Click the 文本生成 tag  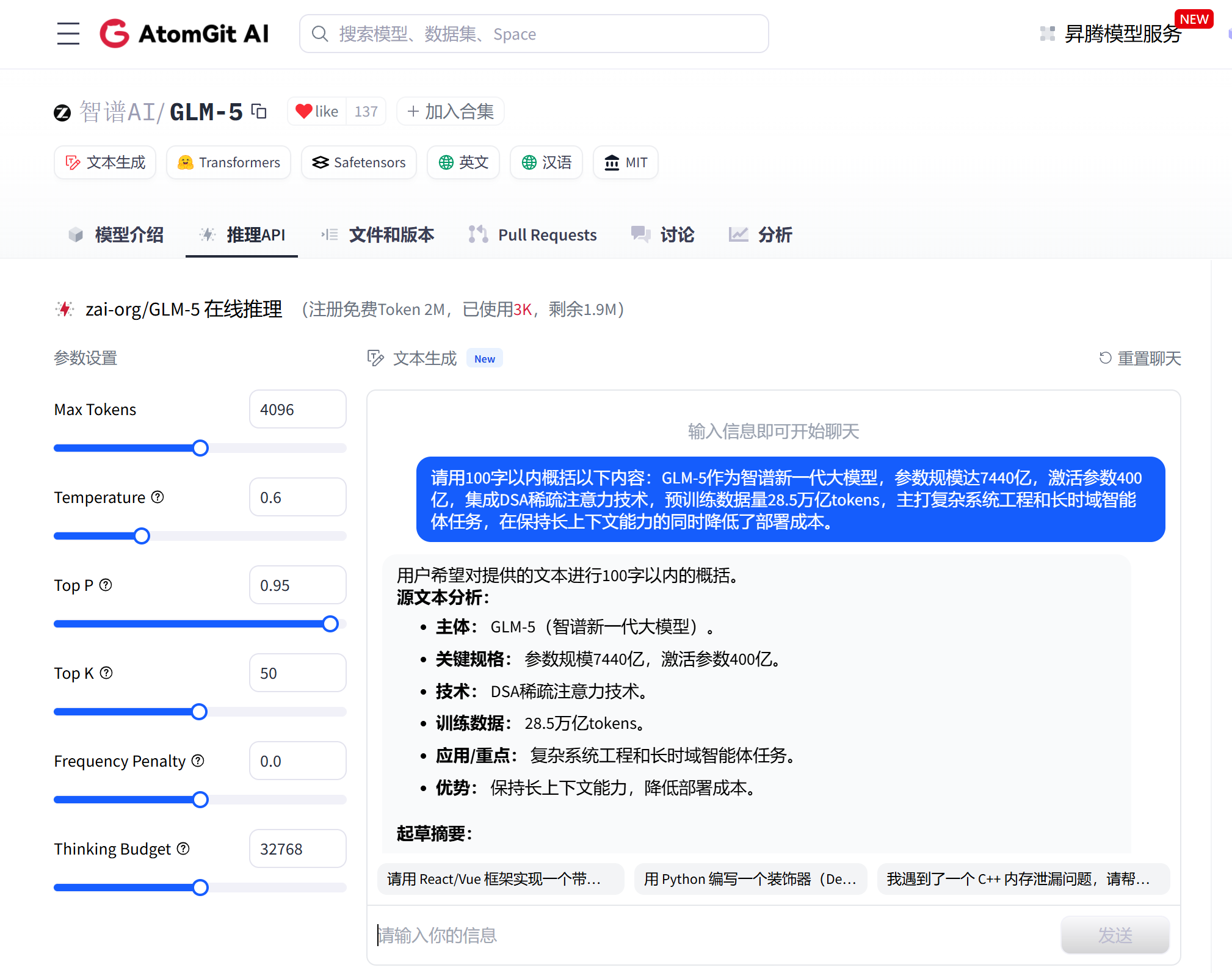105,162
